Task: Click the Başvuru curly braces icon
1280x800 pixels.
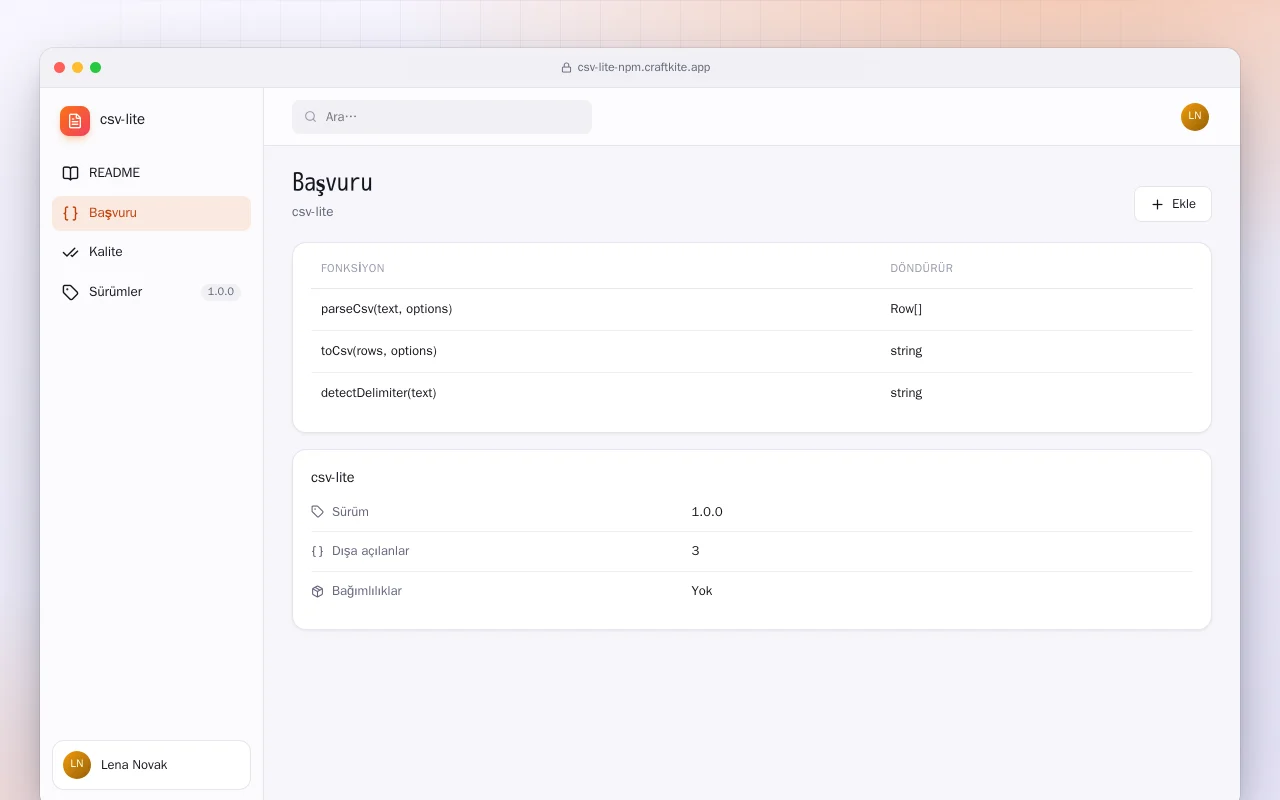Action: pyautogui.click(x=70, y=213)
